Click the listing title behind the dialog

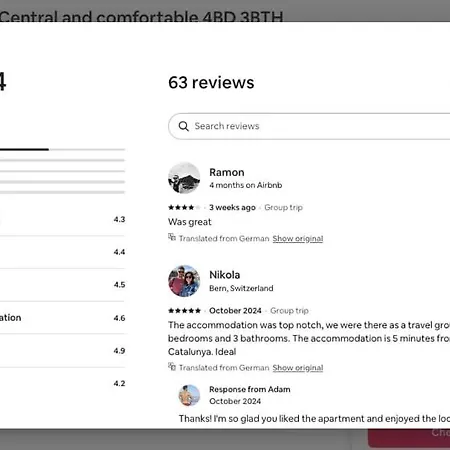click(x=141, y=16)
